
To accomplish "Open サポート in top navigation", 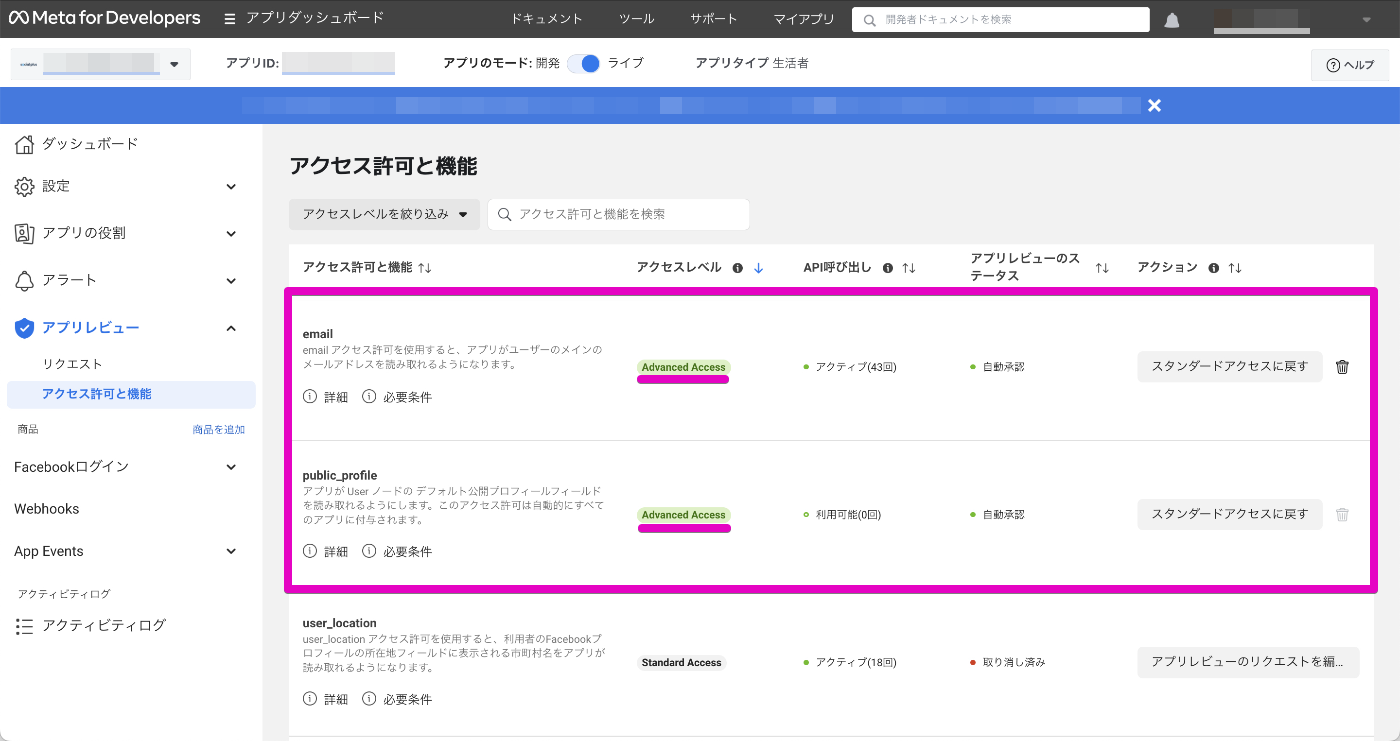I will pos(714,19).
